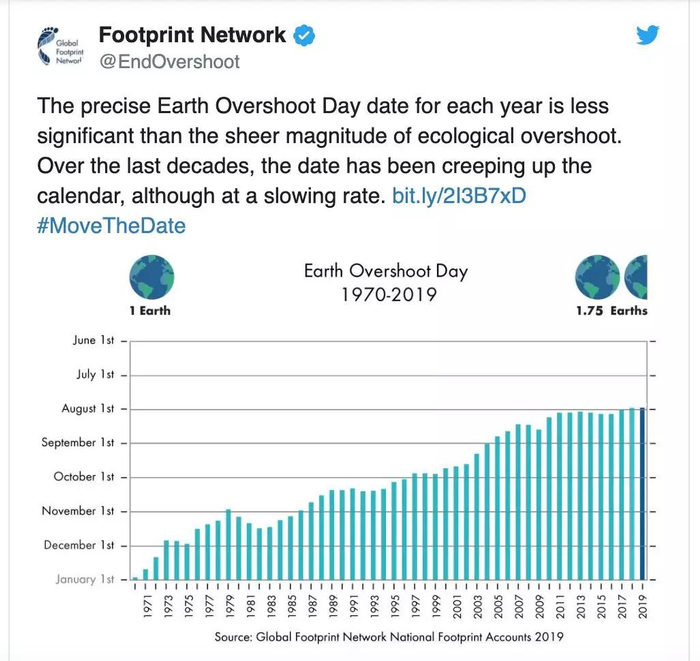Click the @EndOvershoot handle
700x661 pixels.
[169, 63]
